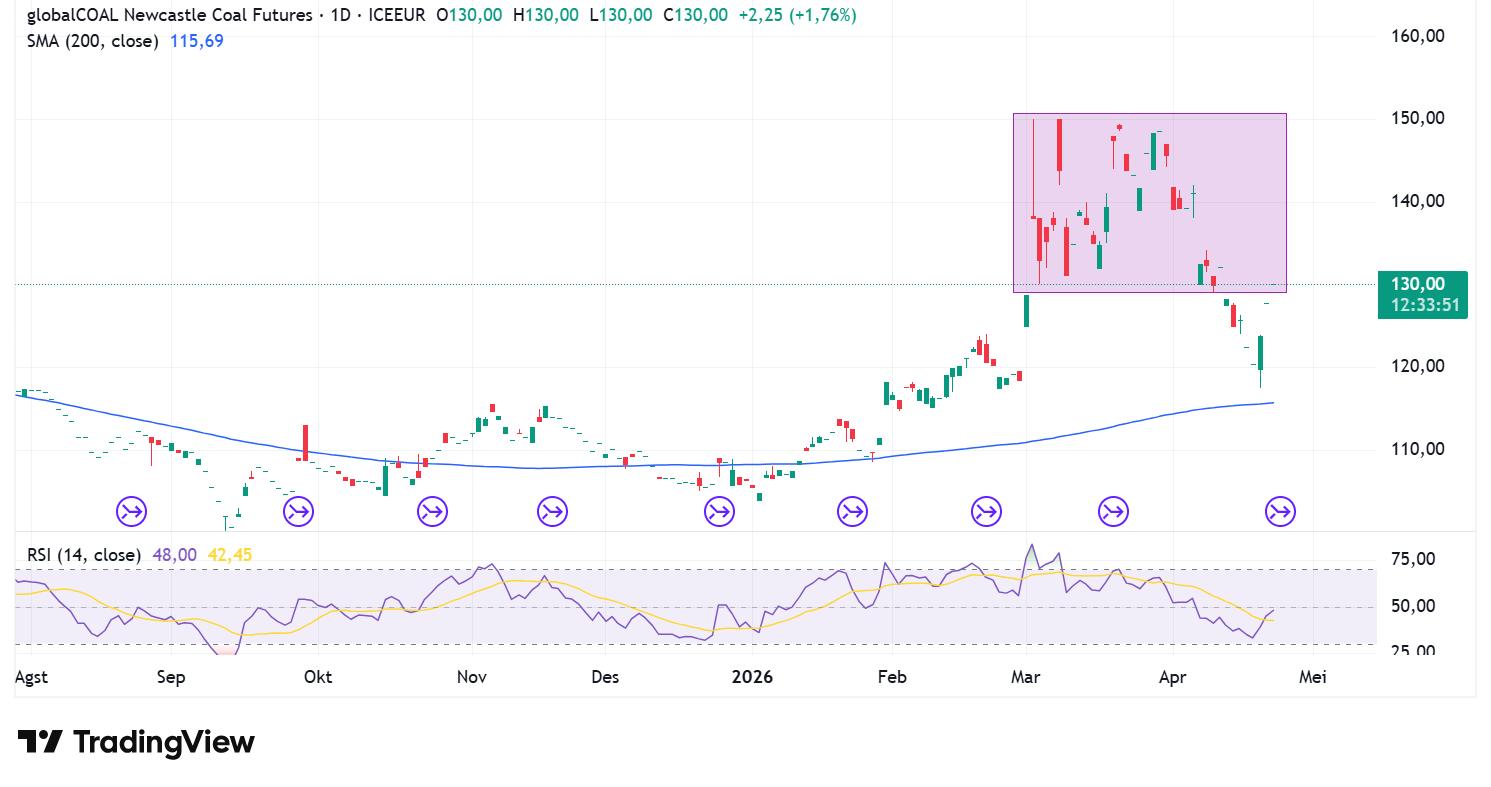Click the RSI scale label 25,00

(1414, 651)
